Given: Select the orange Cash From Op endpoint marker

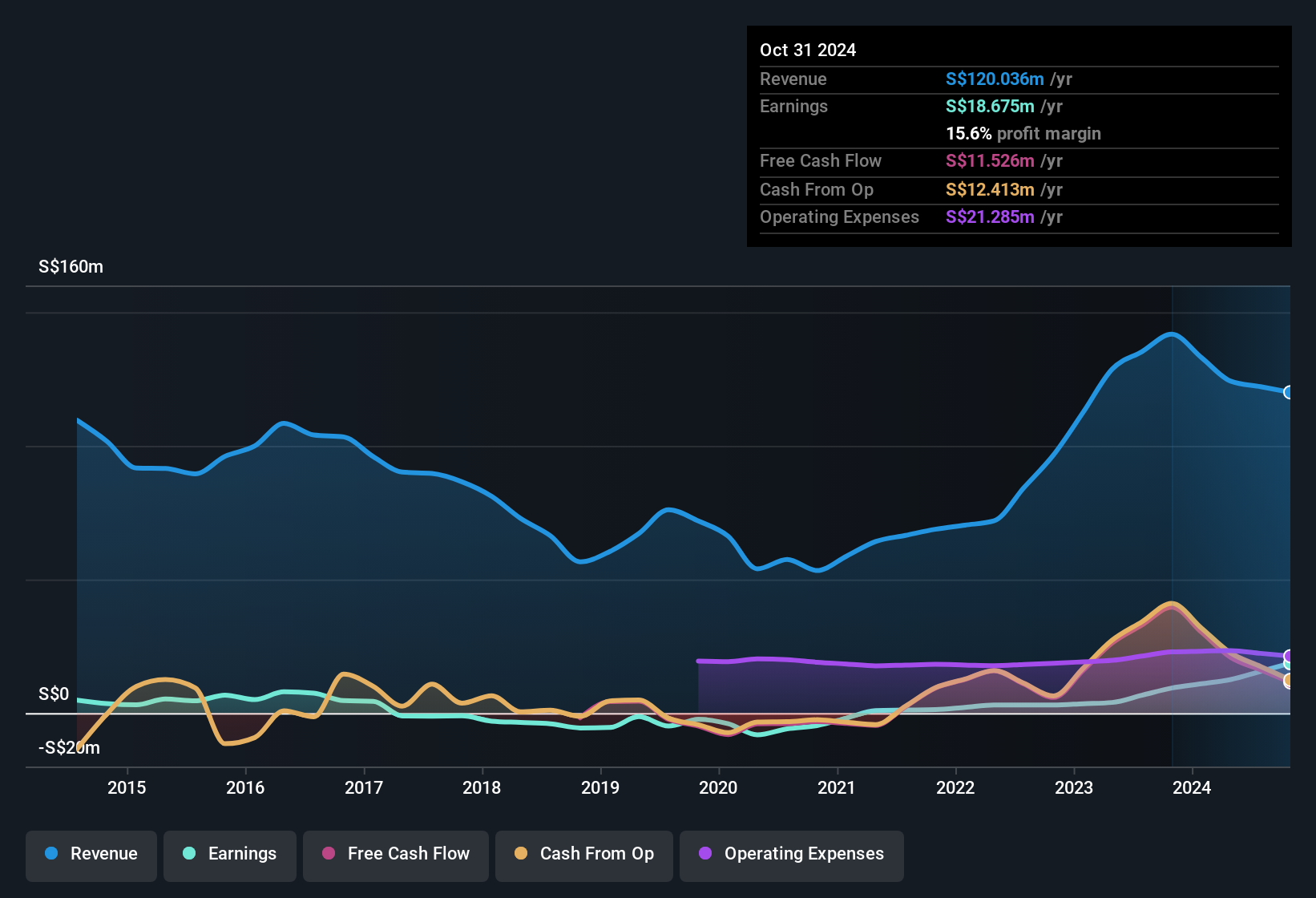Looking at the screenshot, I should click(1289, 681).
